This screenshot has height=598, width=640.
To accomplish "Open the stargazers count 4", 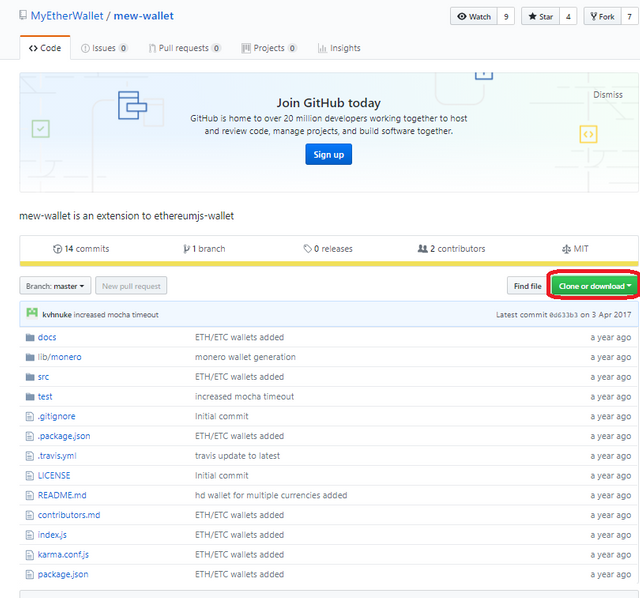I will 568,16.
